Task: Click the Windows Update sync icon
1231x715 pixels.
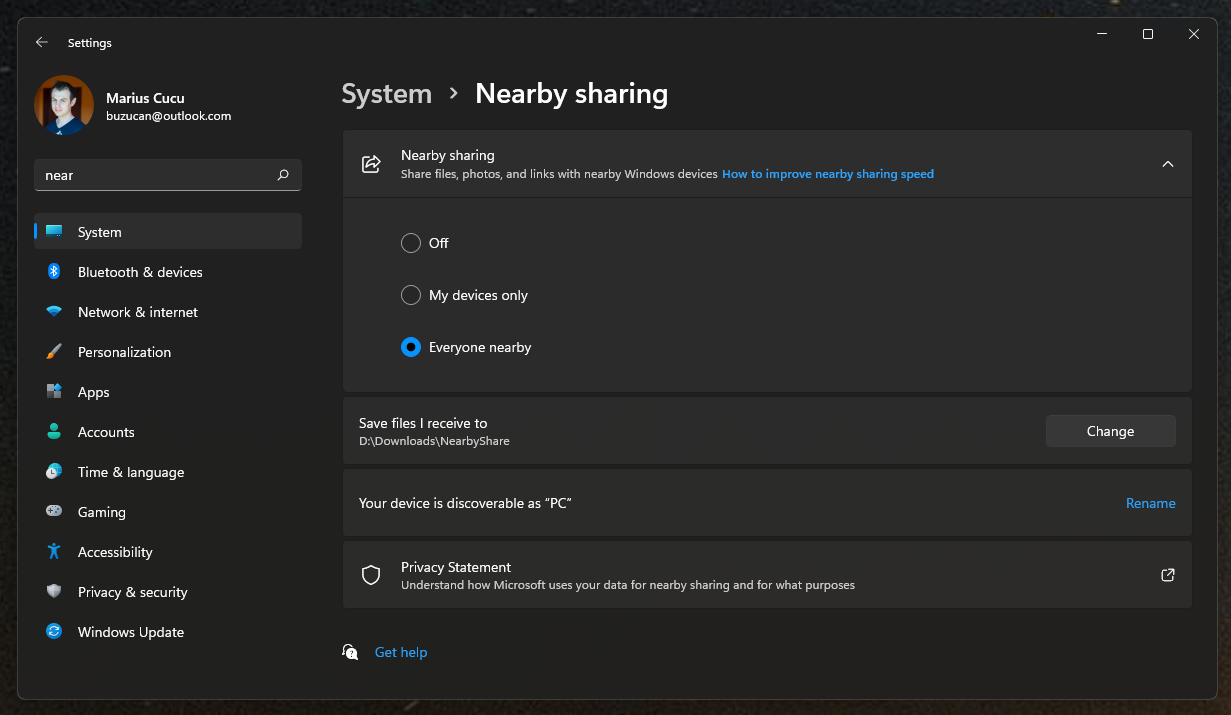Action: (x=54, y=632)
